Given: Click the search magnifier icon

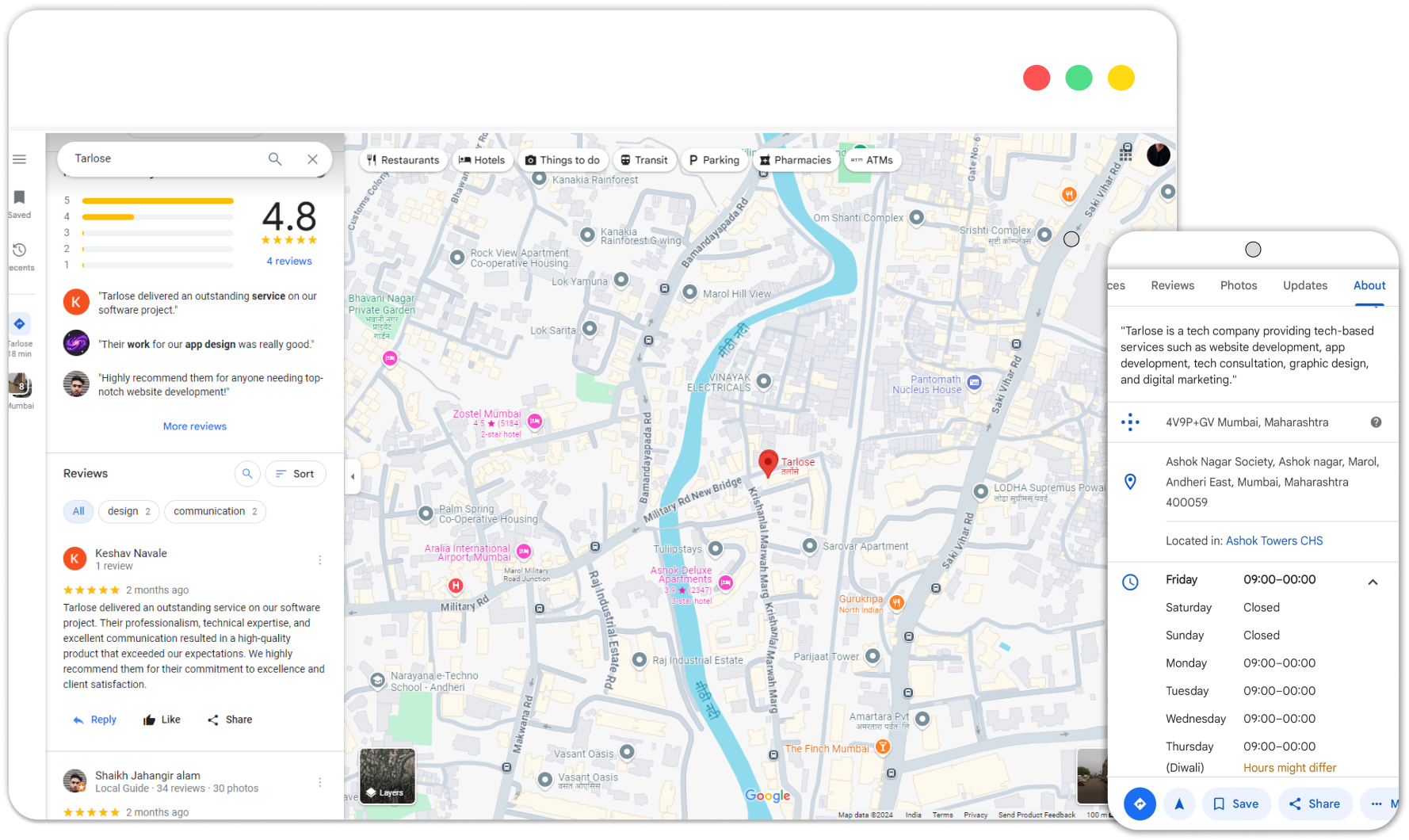Looking at the screenshot, I should pyautogui.click(x=275, y=158).
